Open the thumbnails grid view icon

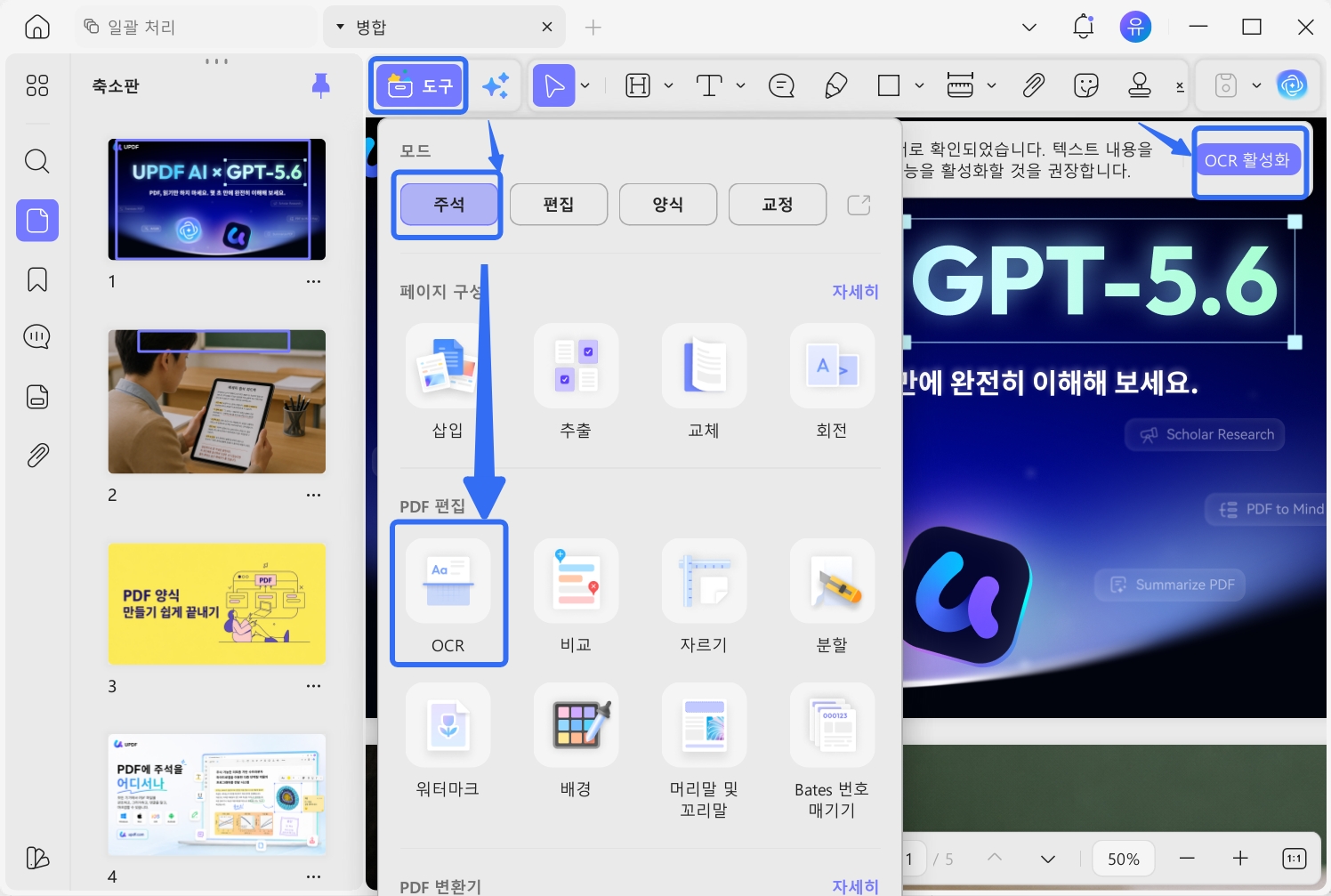pos(37,85)
